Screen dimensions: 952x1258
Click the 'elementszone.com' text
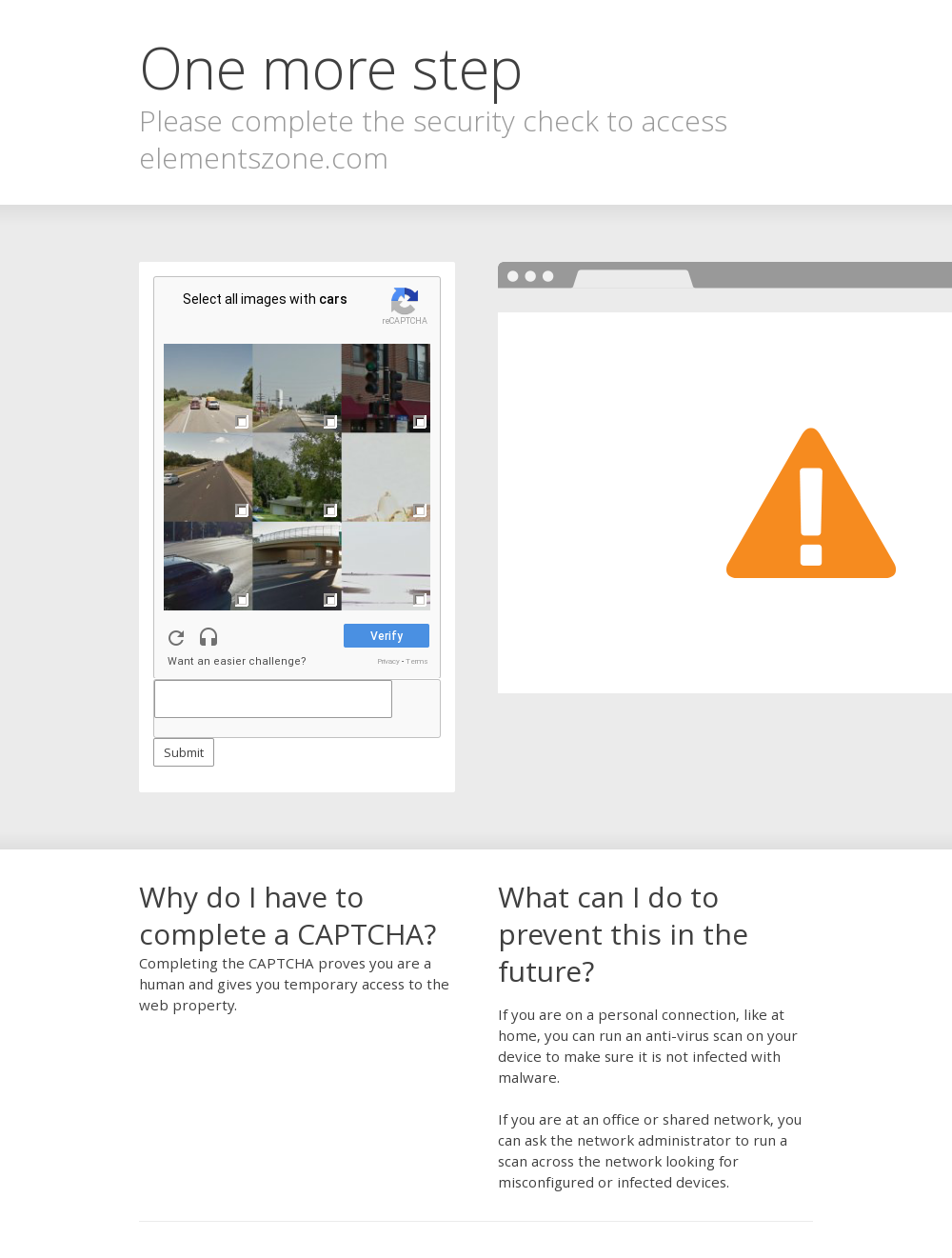point(264,159)
